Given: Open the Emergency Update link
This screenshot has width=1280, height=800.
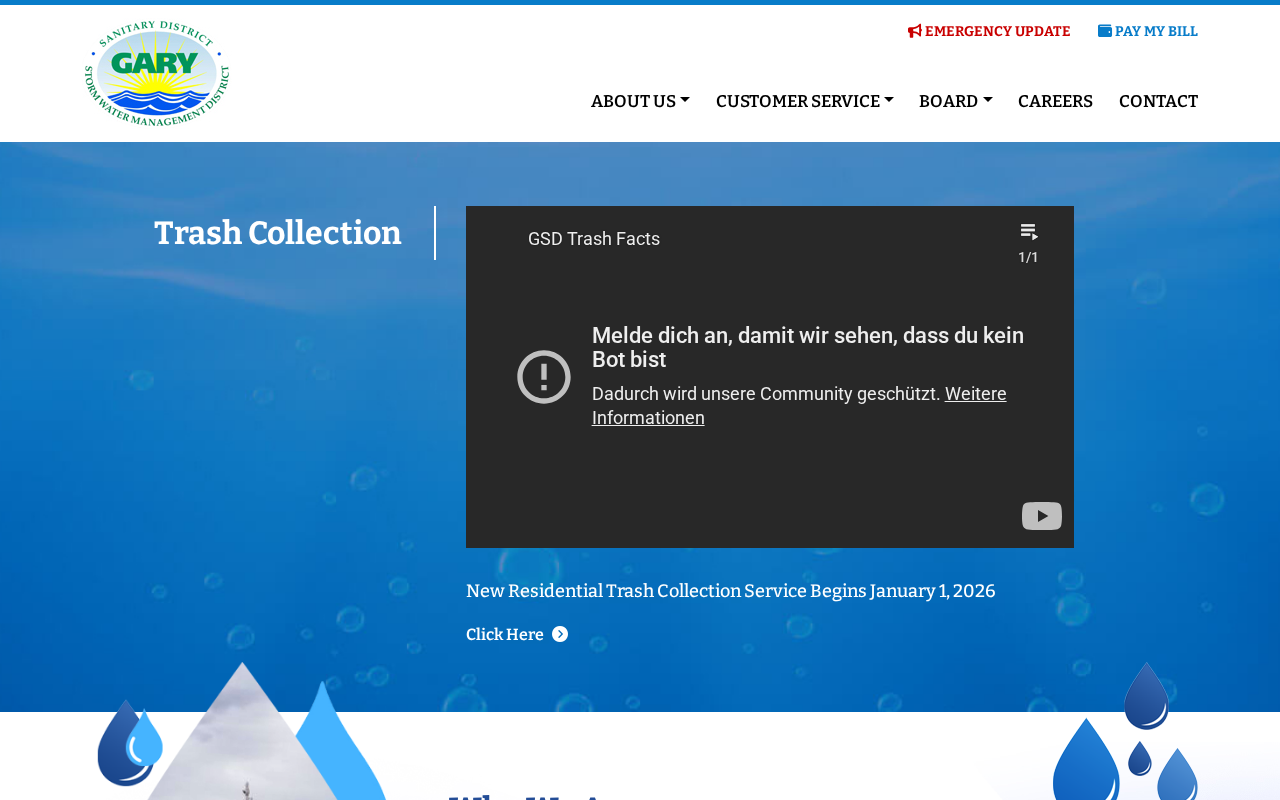Looking at the screenshot, I should click(x=989, y=31).
